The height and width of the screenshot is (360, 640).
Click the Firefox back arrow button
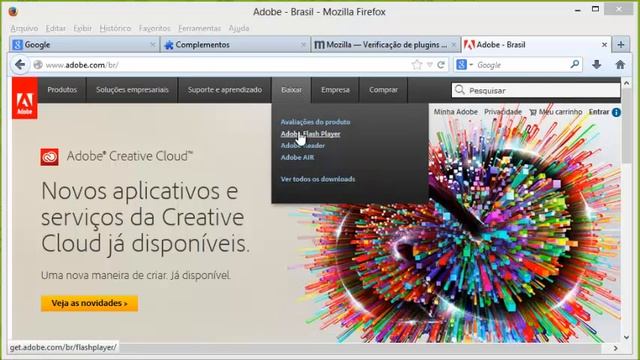(20, 64)
